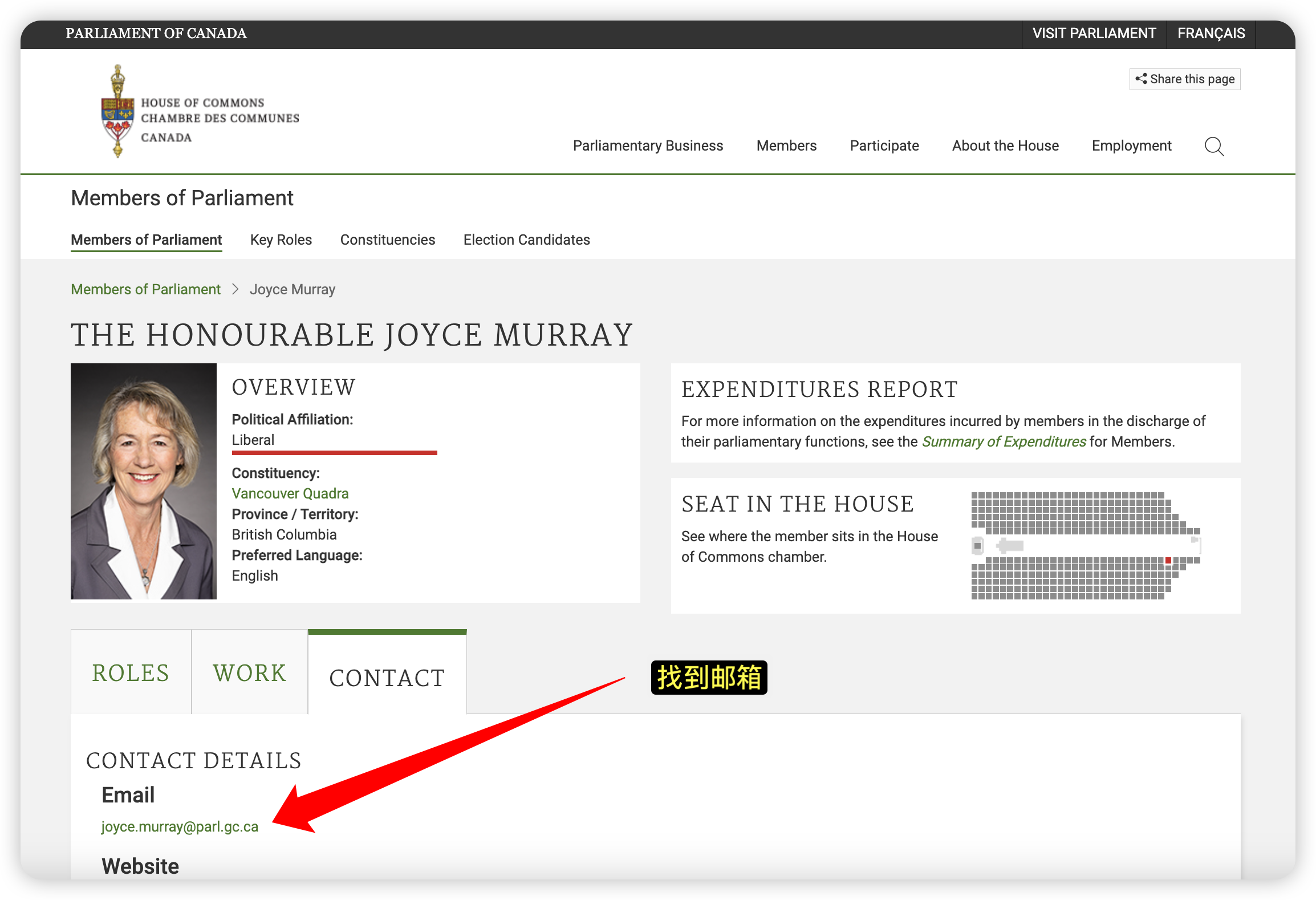Image resolution: width=1316 pixels, height=900 pixels.
Task: Click Joyce Murray's portrait photo
Action: (x=144, y=481)
